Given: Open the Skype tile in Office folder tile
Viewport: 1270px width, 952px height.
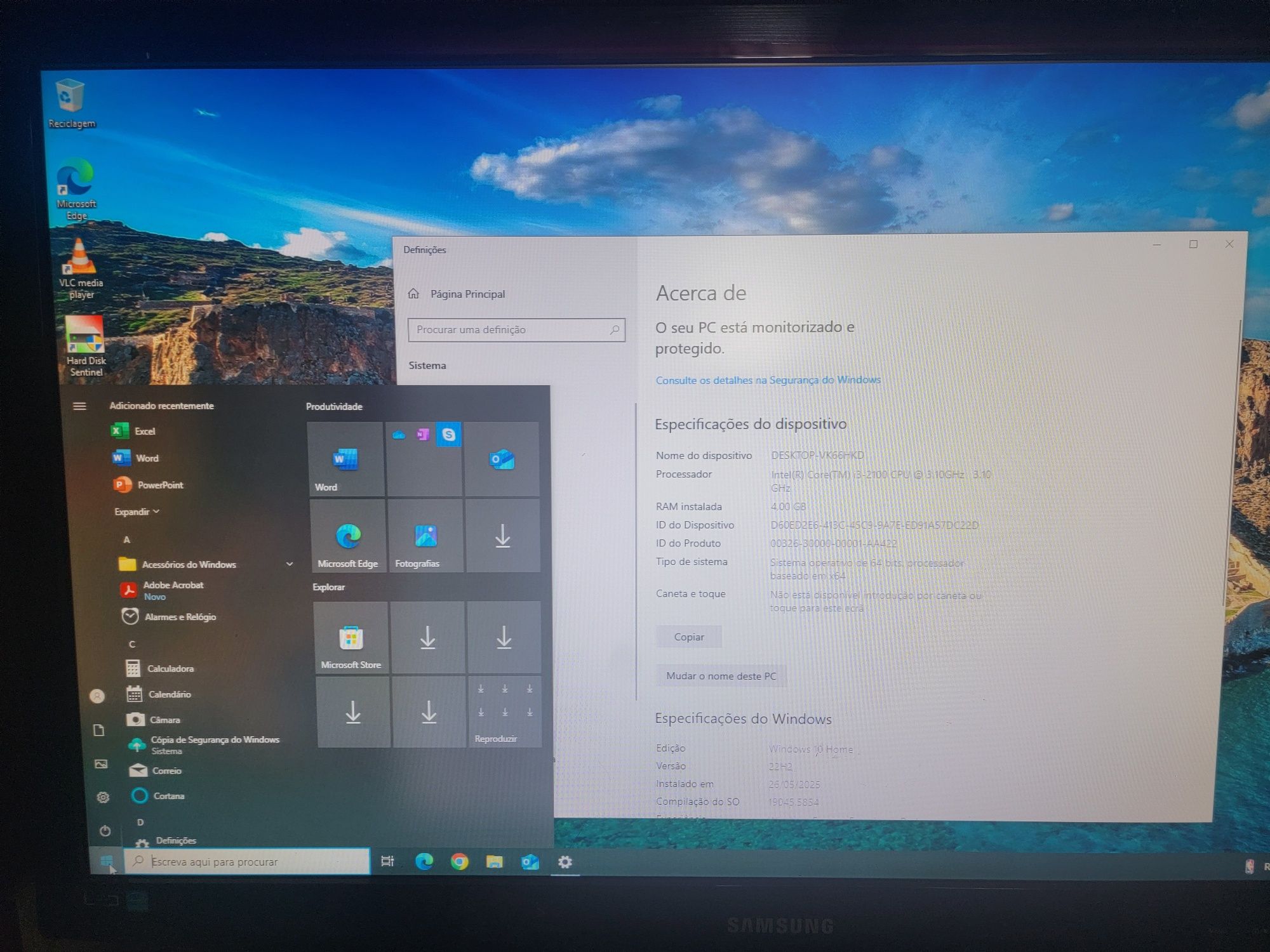Looking at the screenshot, I should click(448, 435).
